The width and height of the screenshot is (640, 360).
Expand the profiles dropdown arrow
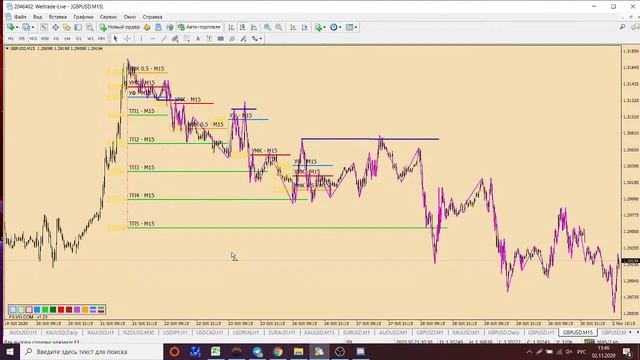[33, 27]
